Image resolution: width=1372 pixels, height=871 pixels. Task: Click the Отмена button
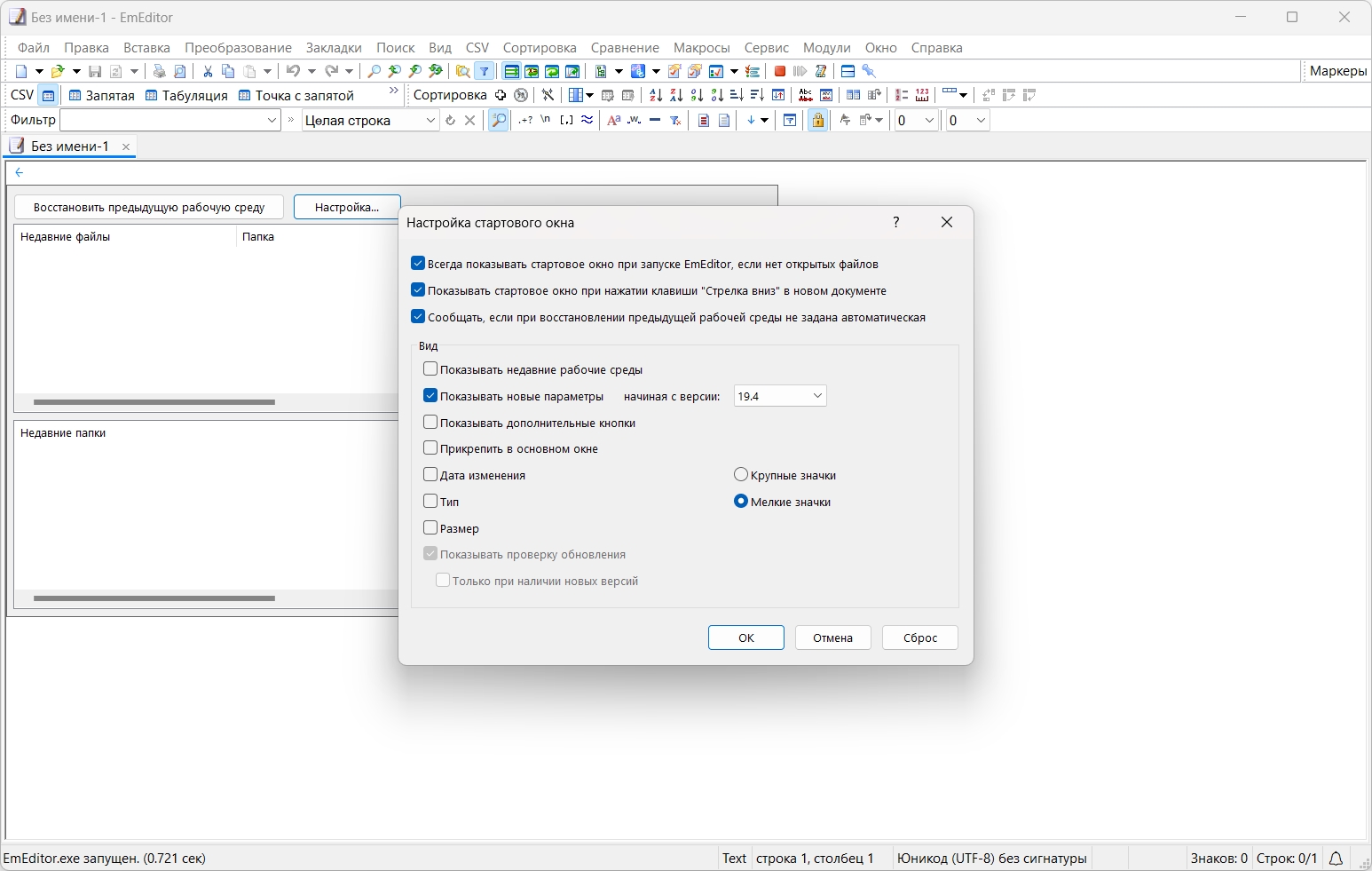[x=832, y=637]
